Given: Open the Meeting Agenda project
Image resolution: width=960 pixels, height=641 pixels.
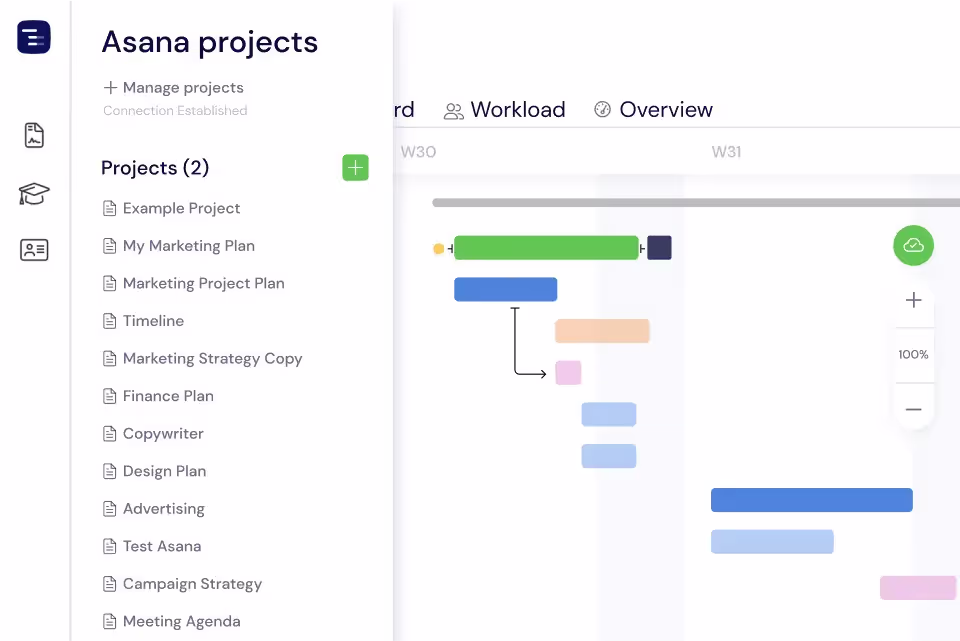Looking at the screenshot, I should coord(181,621).
